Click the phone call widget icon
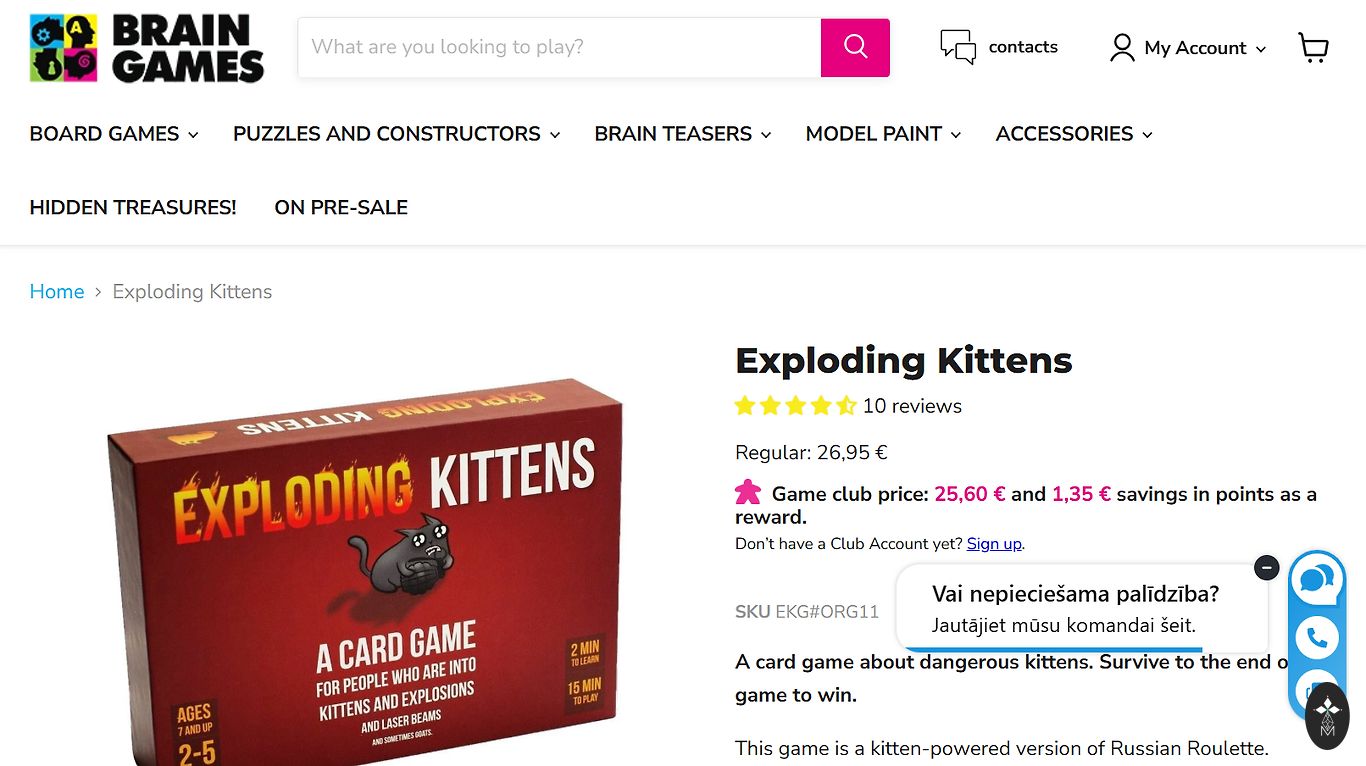 pyautogui.click(x=1317, y=637)
